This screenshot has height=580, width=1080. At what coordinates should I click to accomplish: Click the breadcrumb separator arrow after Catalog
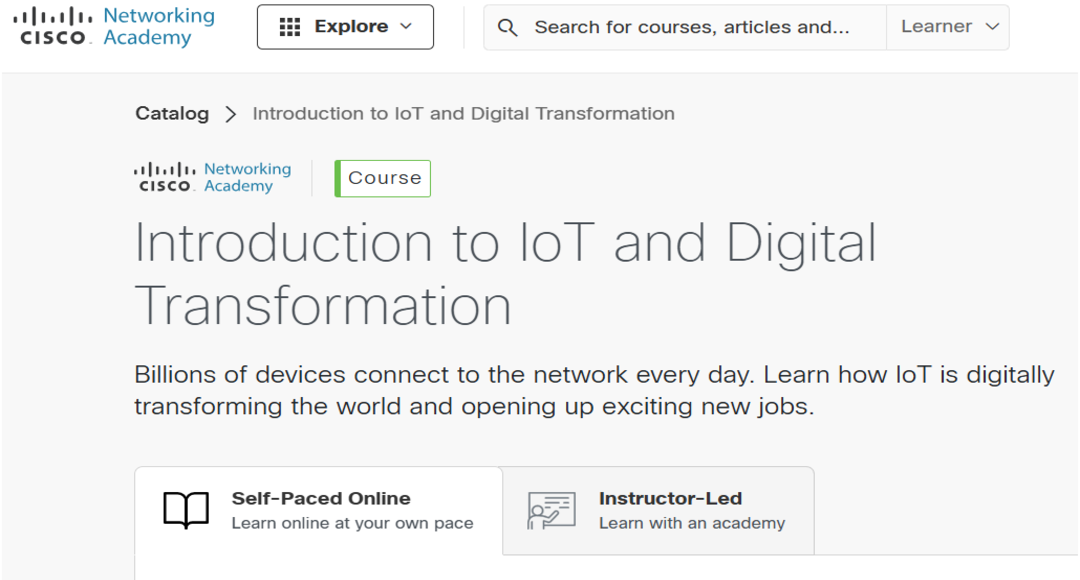click(231, 114)
